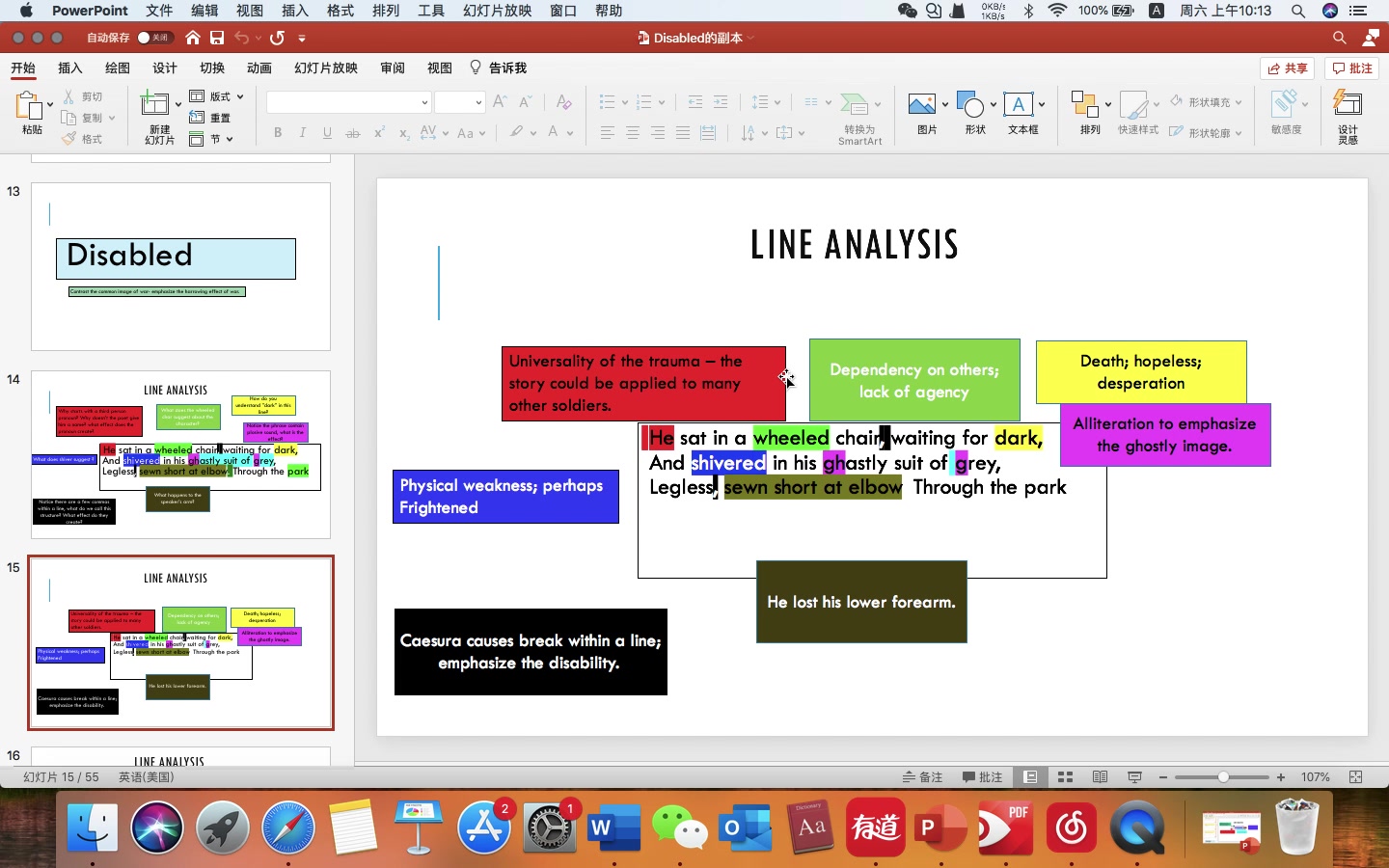Click the Paste clipboard icon
Viewport: 1389px width, 868px height.
pyautogui.click(x=29, y=106)
